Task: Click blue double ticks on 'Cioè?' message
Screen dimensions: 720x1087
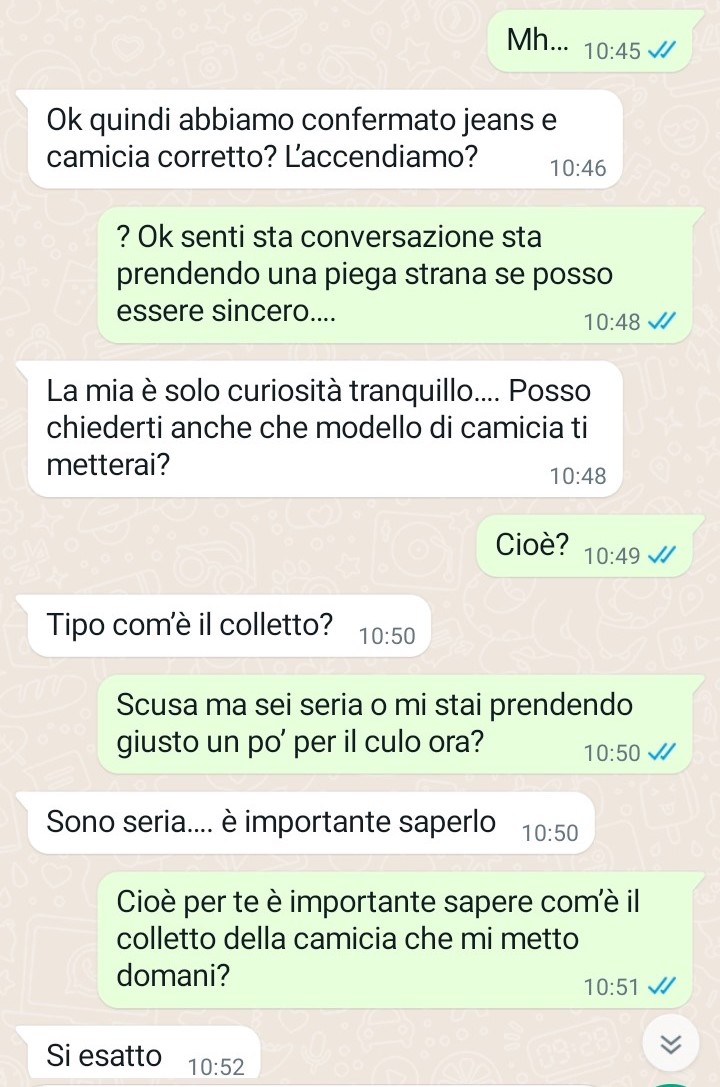Action: (x=660, y=555)
